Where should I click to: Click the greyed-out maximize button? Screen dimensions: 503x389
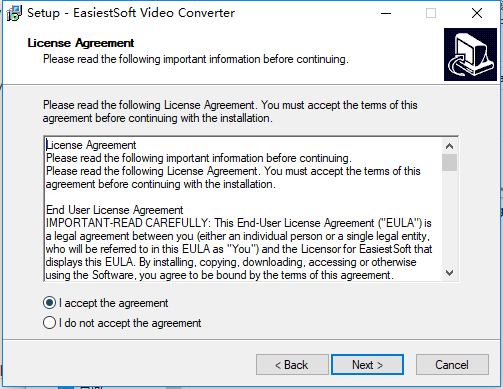(431, 13)
